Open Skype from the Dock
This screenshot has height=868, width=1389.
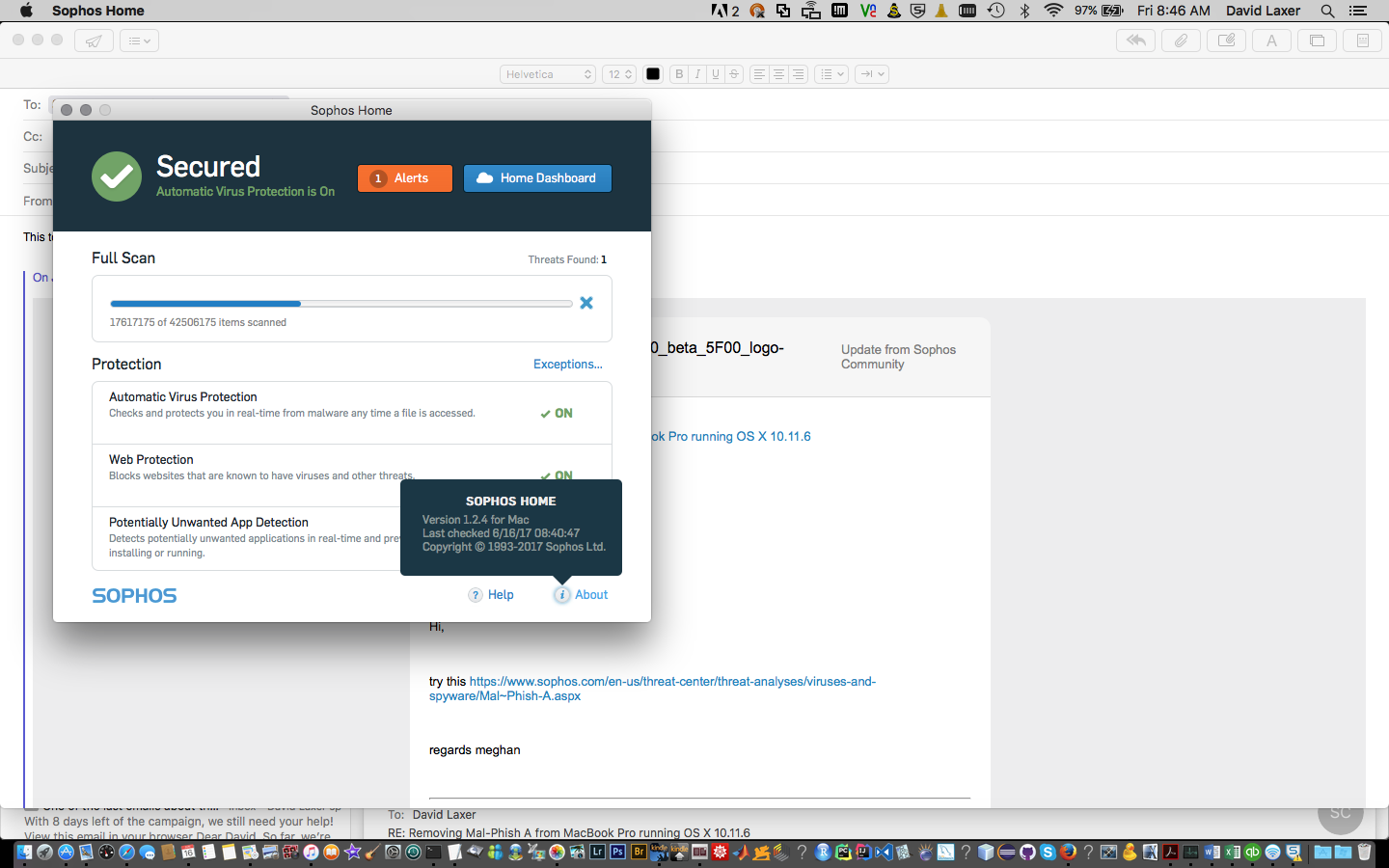(1048, 852)
